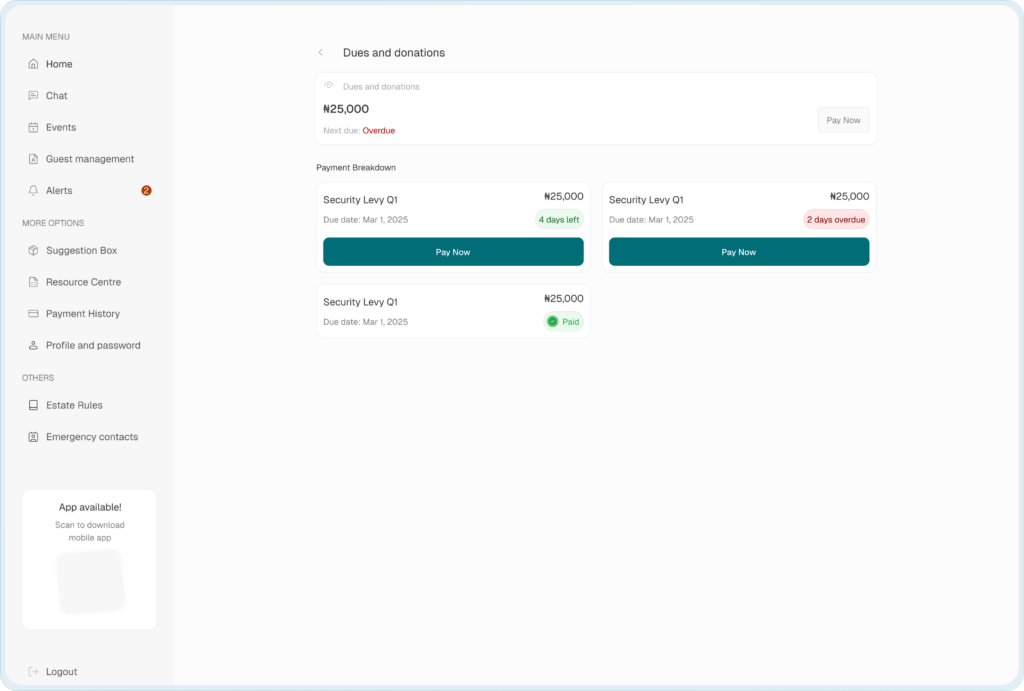Click the green Paid status badge
This screenshot has width=1024, height=691.
(x=563, y=321)
